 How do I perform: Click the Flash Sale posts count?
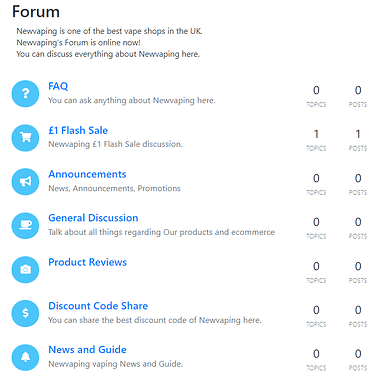tap(358, 134)
